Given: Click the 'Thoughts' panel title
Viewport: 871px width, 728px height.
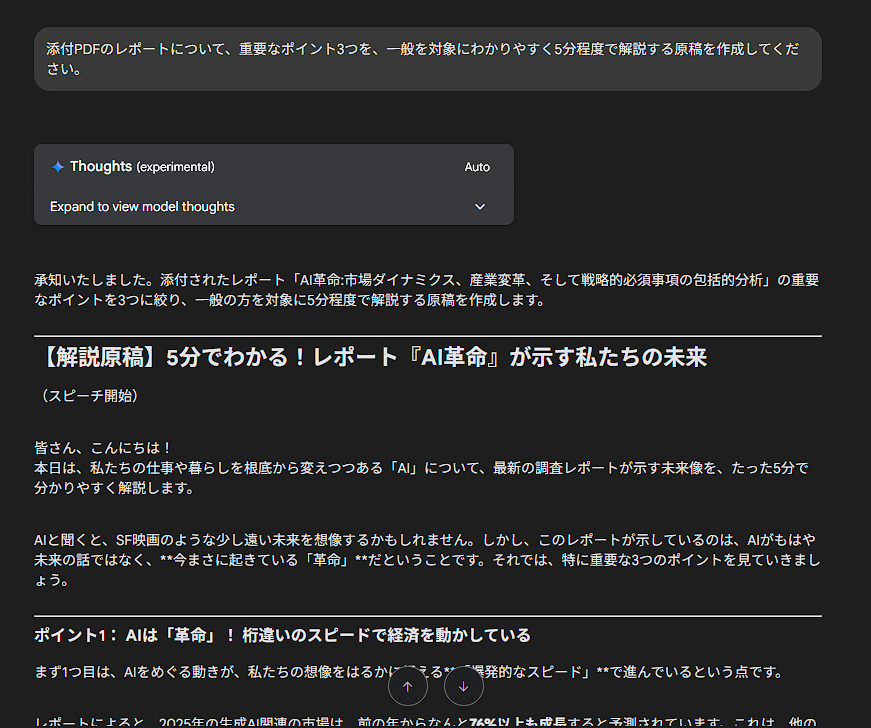Looking at the screenshot, I should (x=101, y=167).
